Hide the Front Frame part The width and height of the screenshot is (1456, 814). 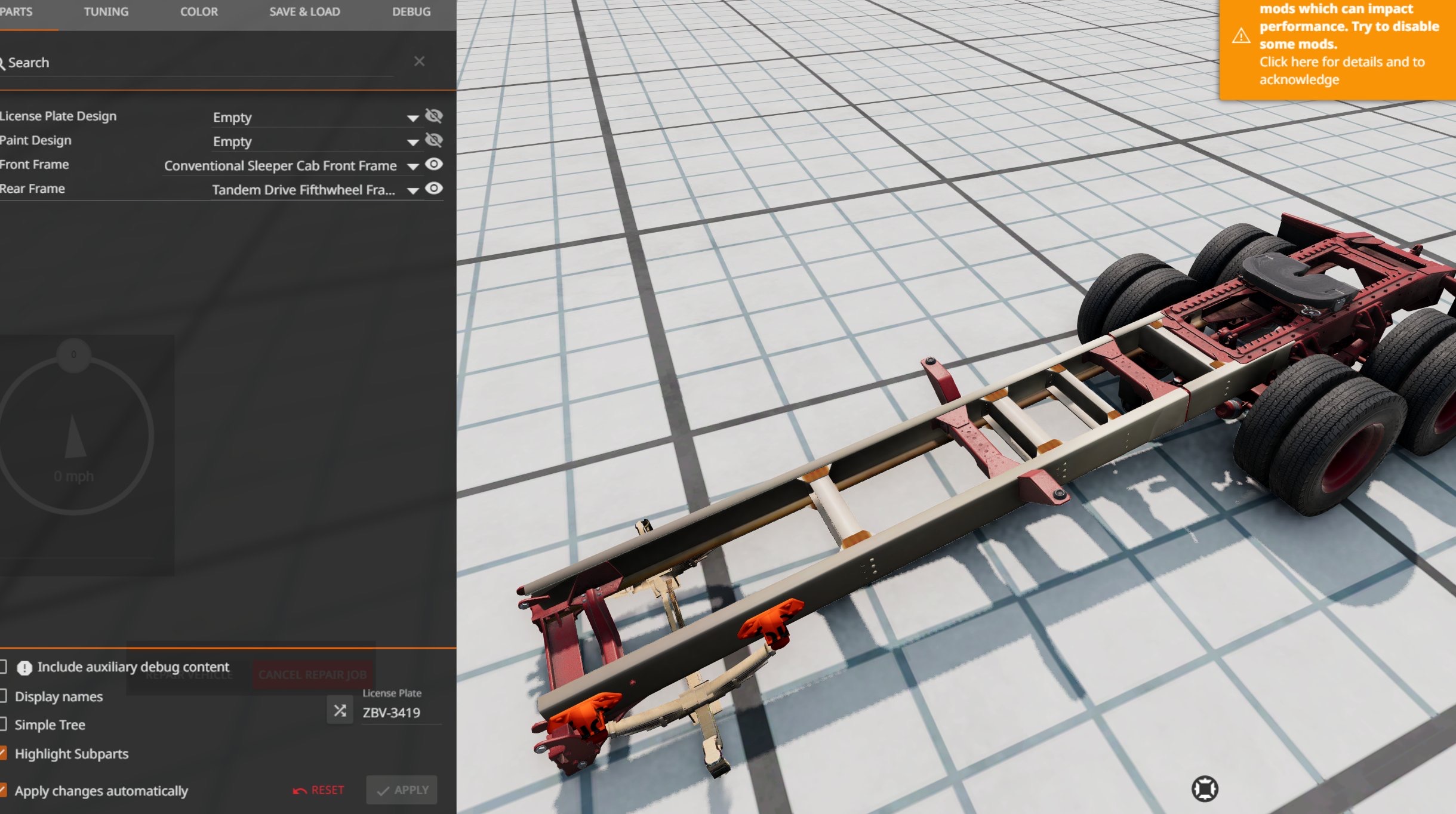(434, 164)
